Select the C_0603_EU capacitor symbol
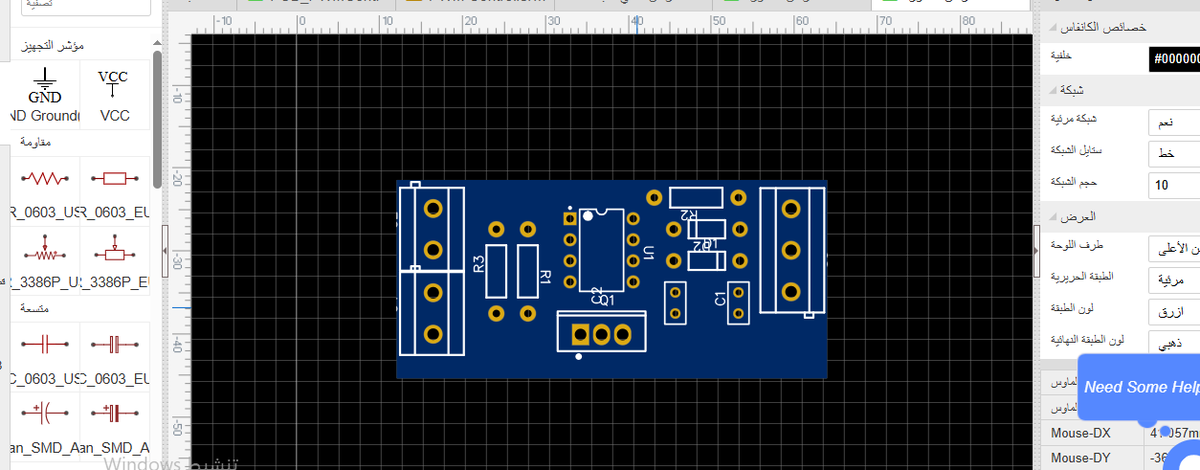The height and width of the screenshot is (470, 1200). pyautogui.click(x=115, y=357)
